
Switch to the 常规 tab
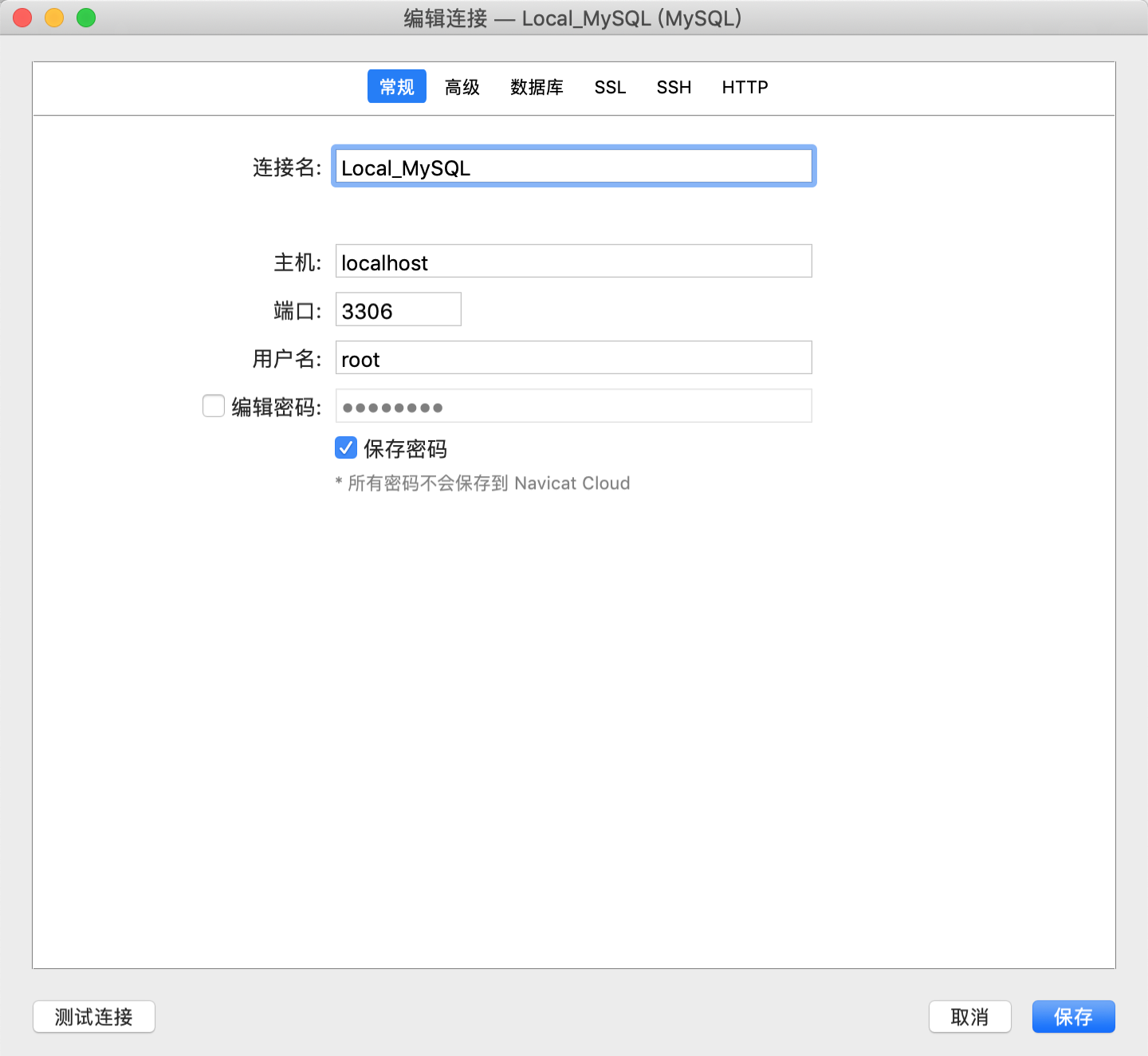(397, 86)
